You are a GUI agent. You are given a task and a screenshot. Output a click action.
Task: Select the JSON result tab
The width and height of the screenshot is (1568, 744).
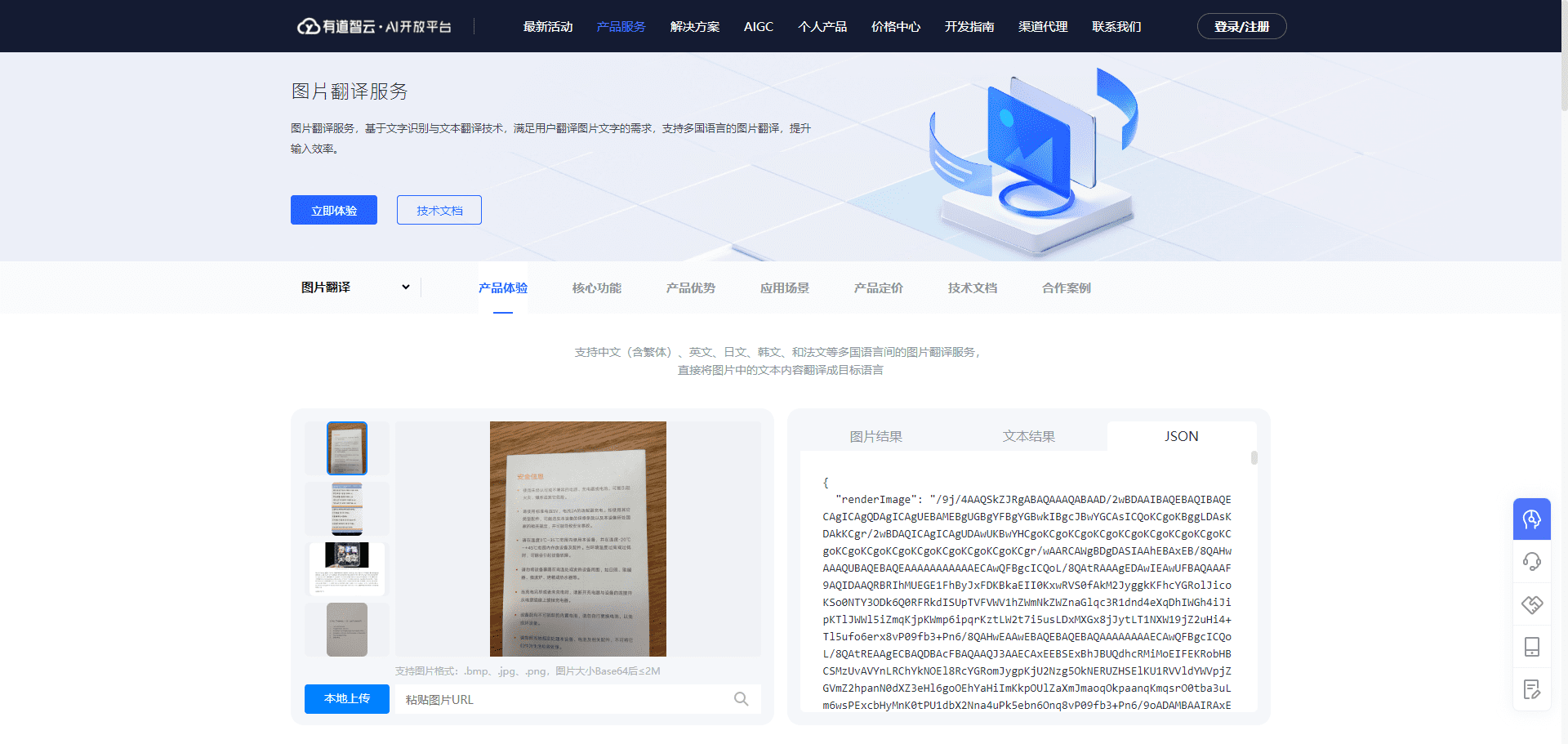[x=1182, y=436]
